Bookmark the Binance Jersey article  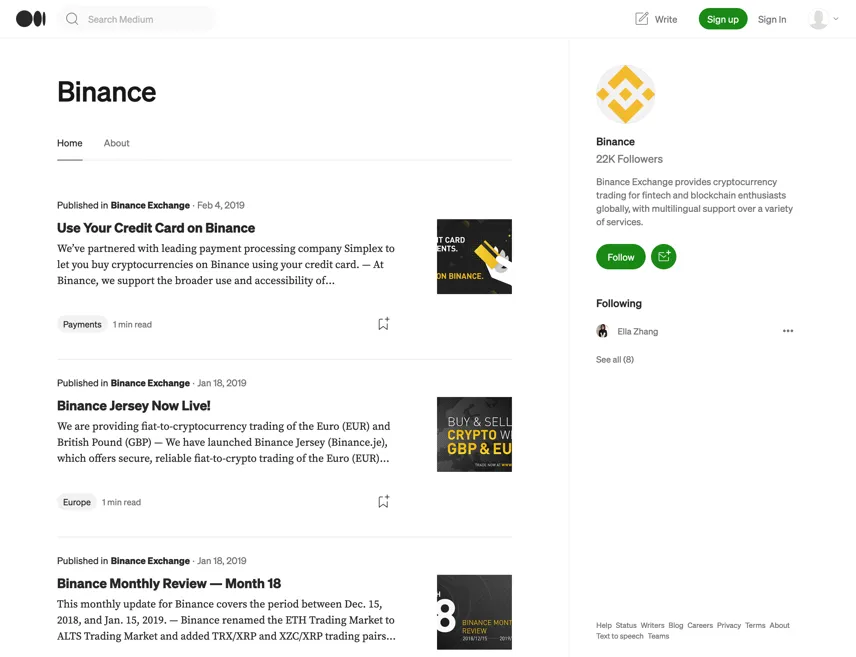pos(383,501)
